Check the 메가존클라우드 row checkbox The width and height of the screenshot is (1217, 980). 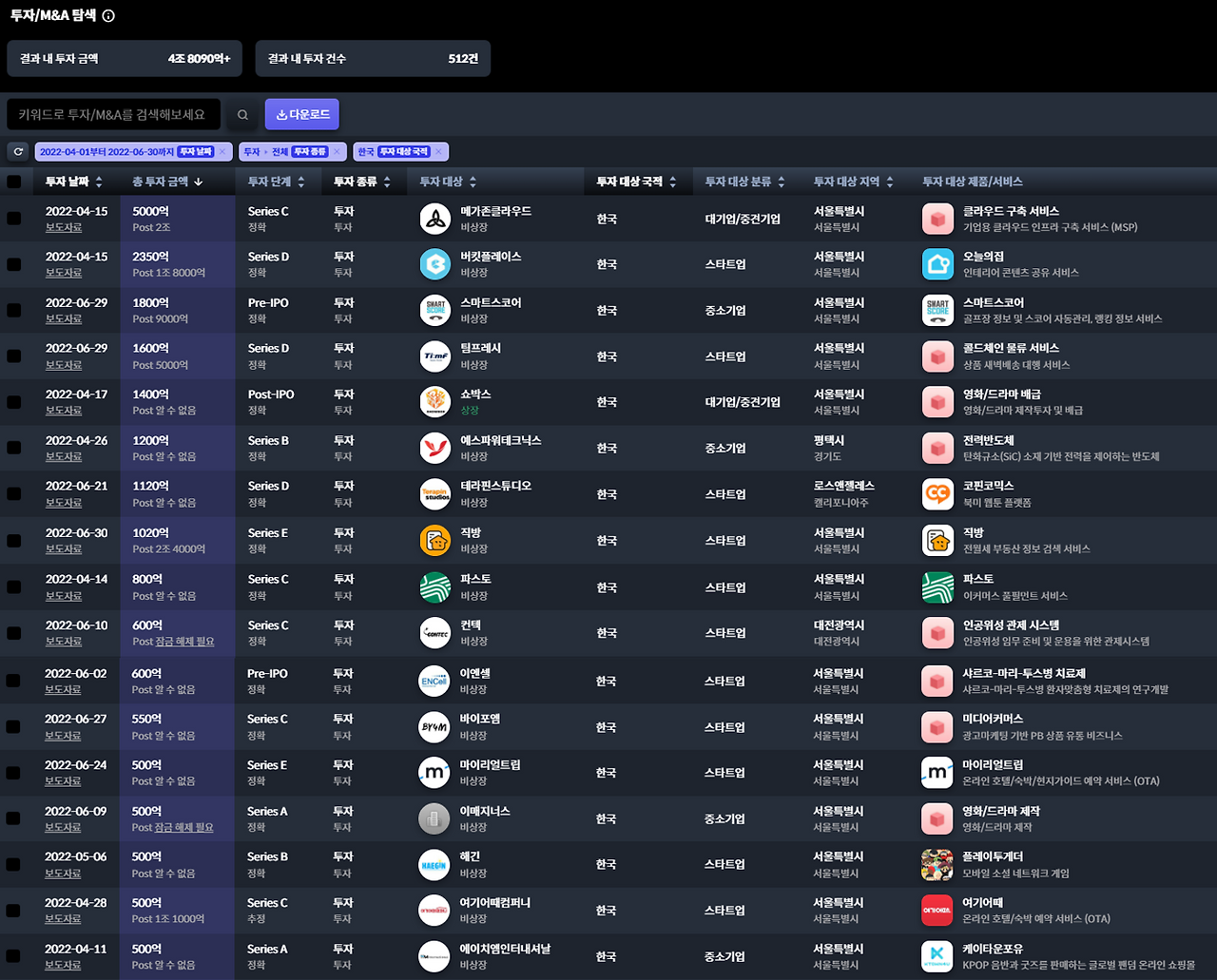[14, 219]
